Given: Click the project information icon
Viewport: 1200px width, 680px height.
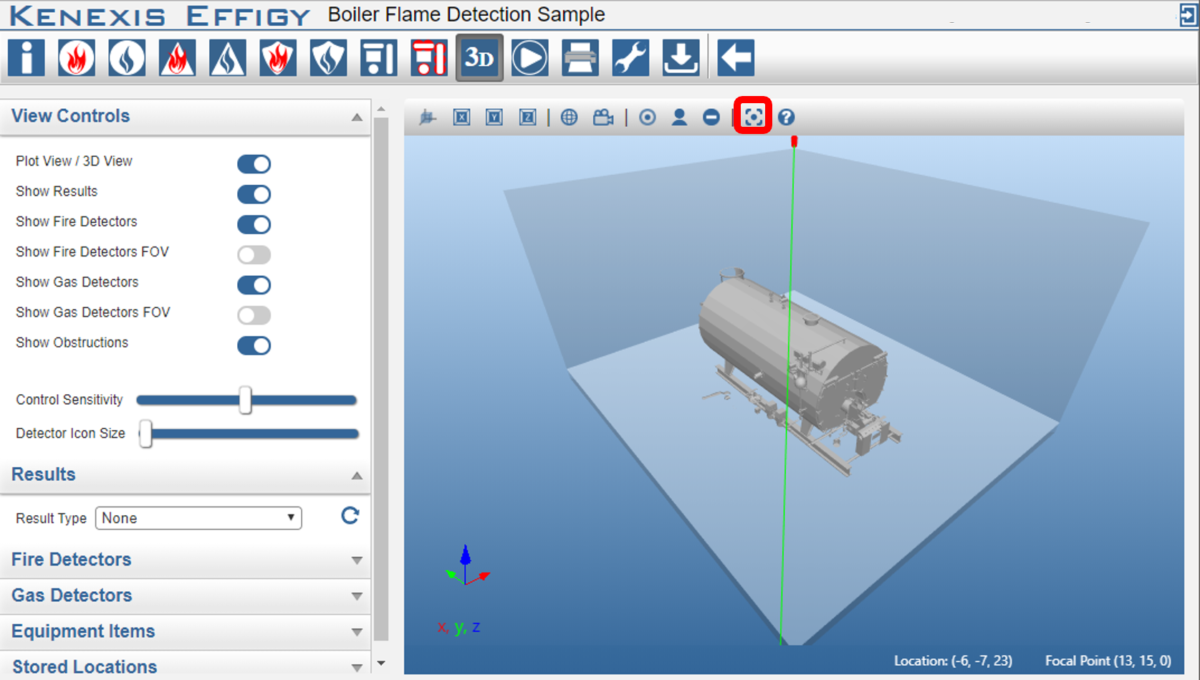Looking at the screenshot, I should pyautogui.click(x=26, y=58).
